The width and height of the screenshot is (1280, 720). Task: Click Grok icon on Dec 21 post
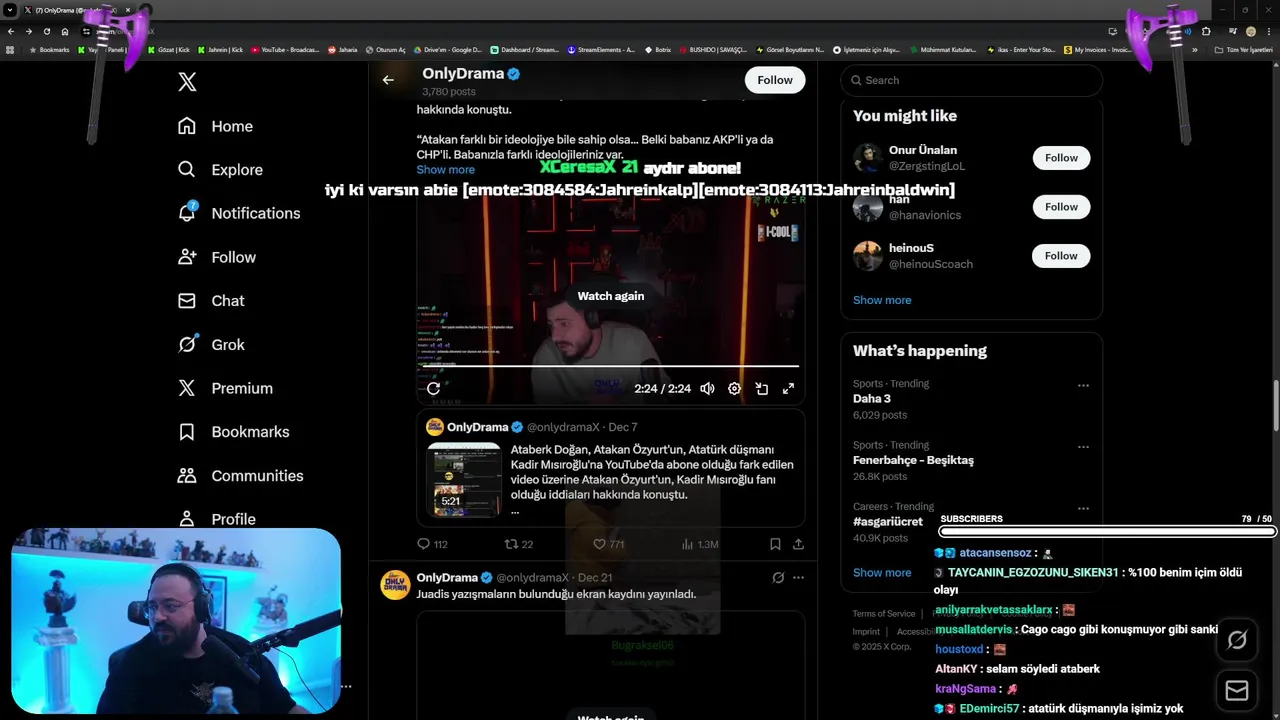click(x=778, y=578)
